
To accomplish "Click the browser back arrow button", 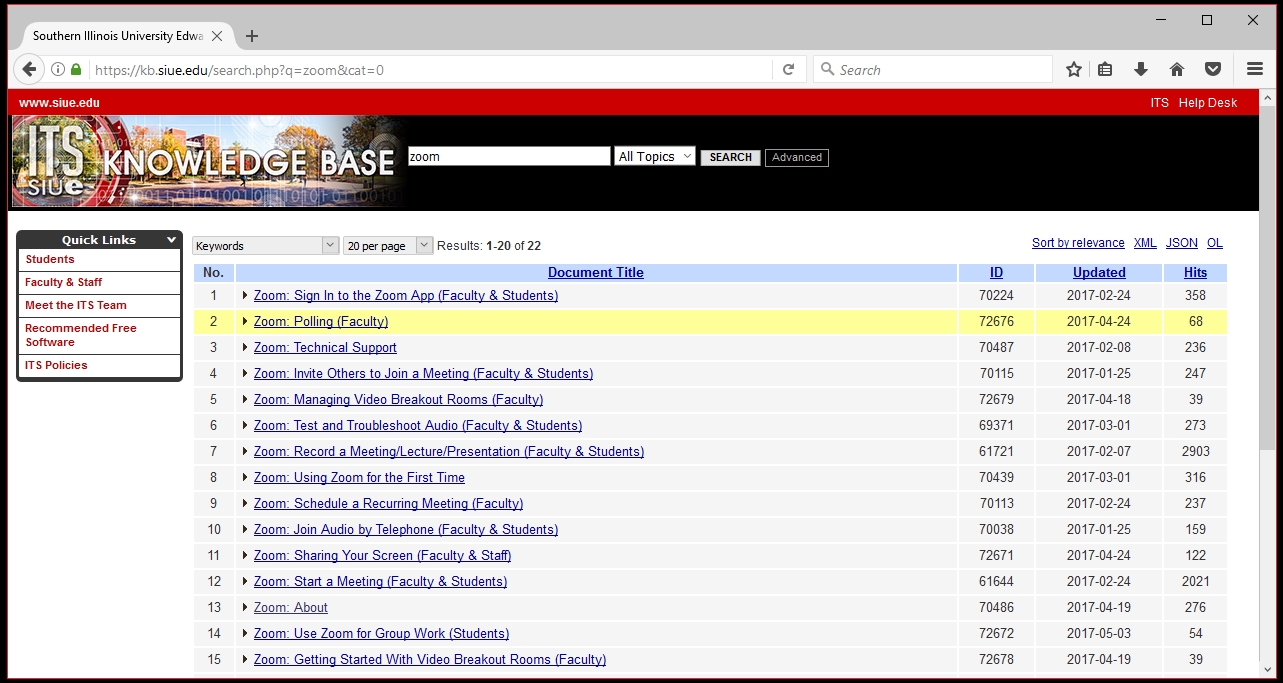I will 29,69.
